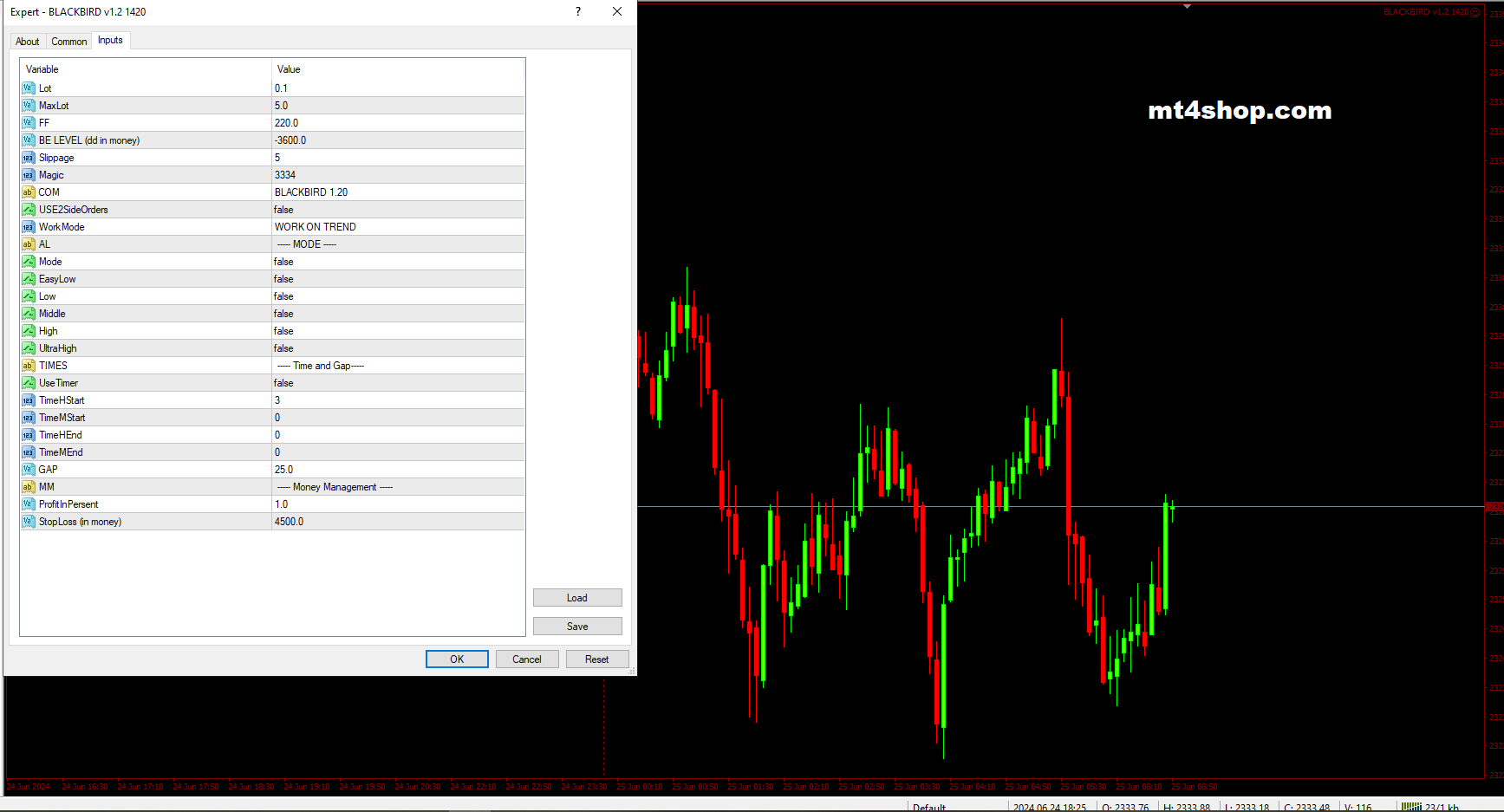This screenshot has height=812, width=1504.
Task: Click the High boolean icon
Action: click(x=29, y=331)
